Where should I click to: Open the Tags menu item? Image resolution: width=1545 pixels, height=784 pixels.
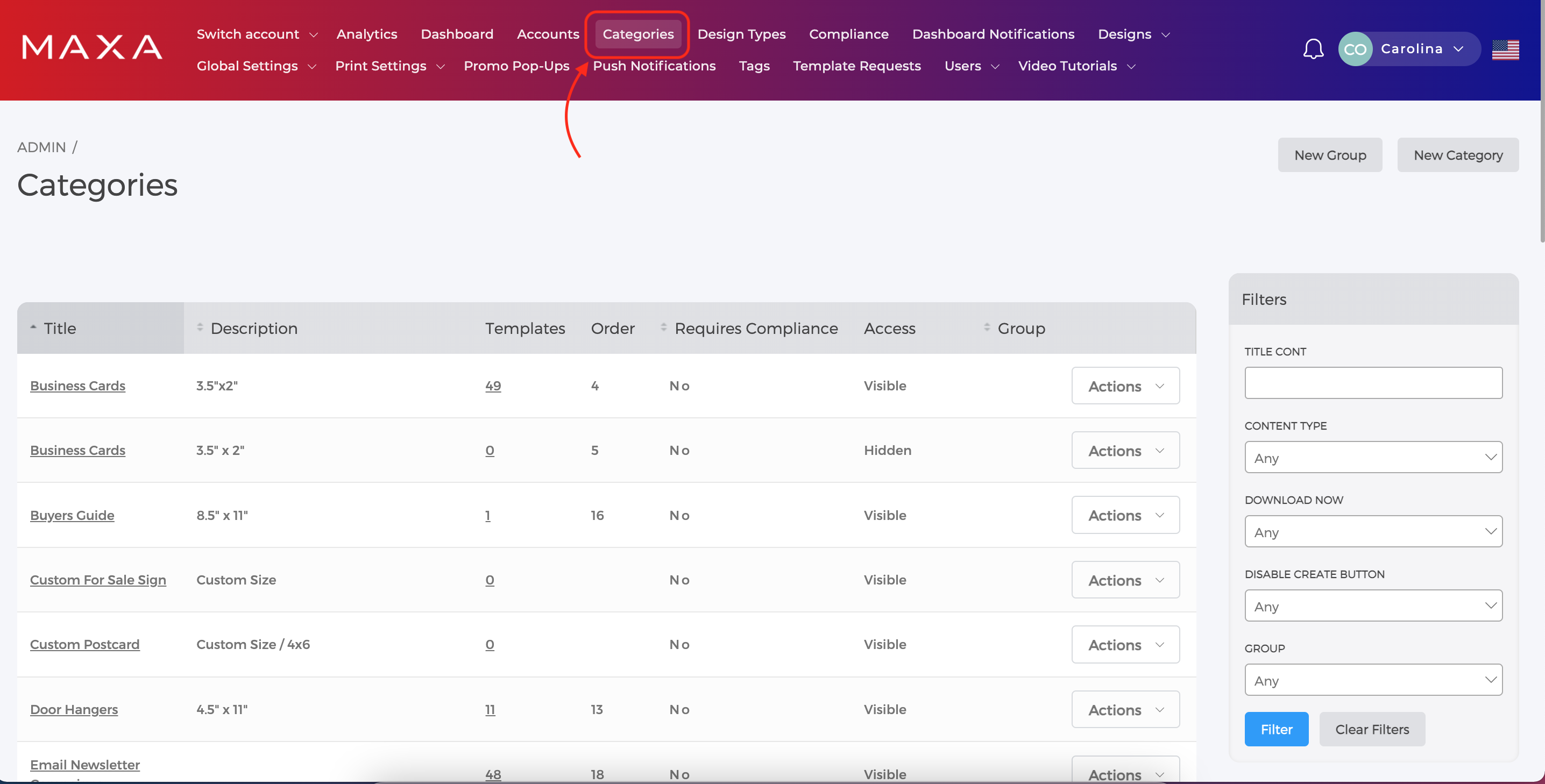(x=754, y=66)
